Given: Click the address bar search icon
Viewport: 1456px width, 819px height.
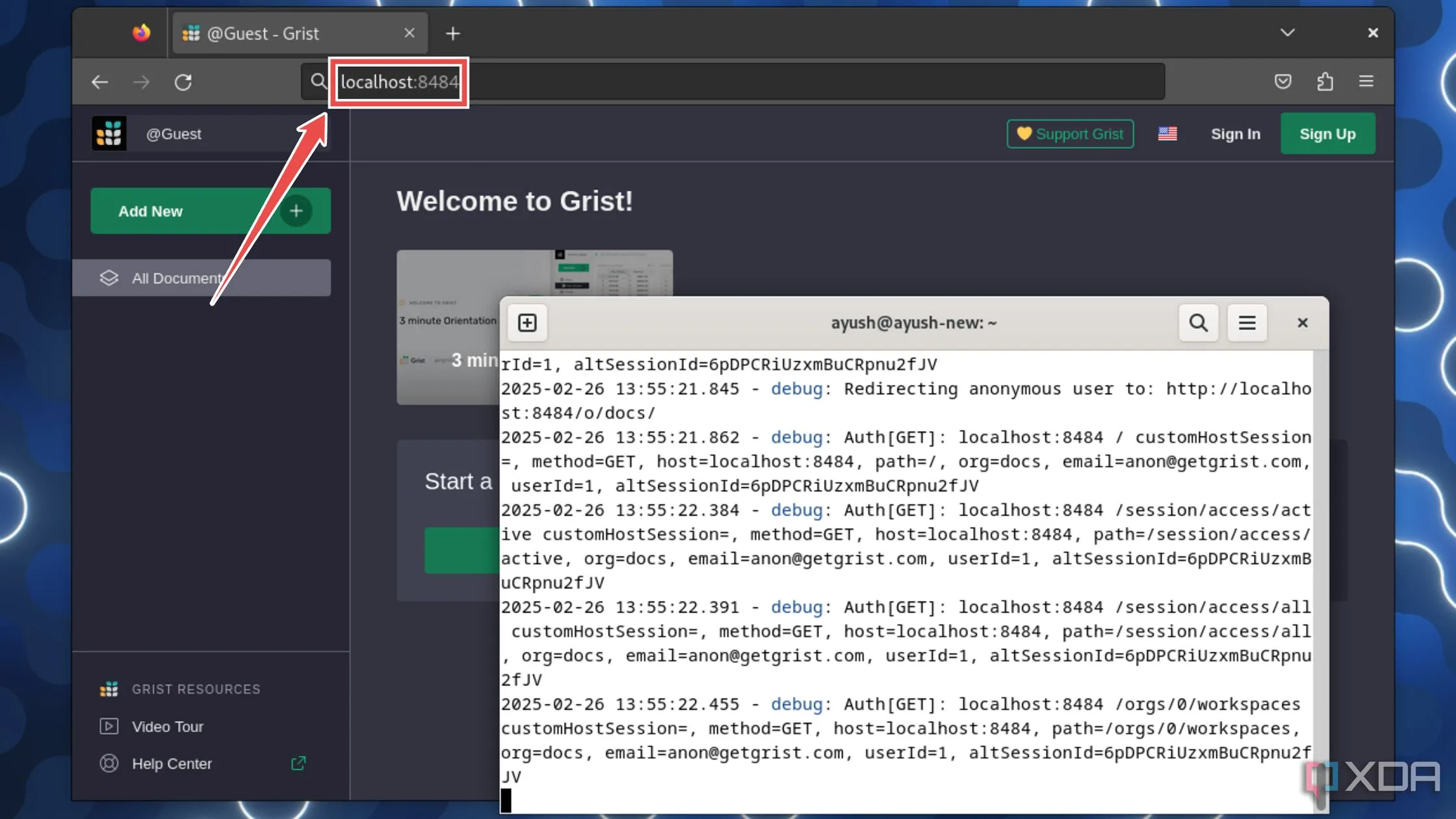Looking at the screenshot, I should [318, 81].
